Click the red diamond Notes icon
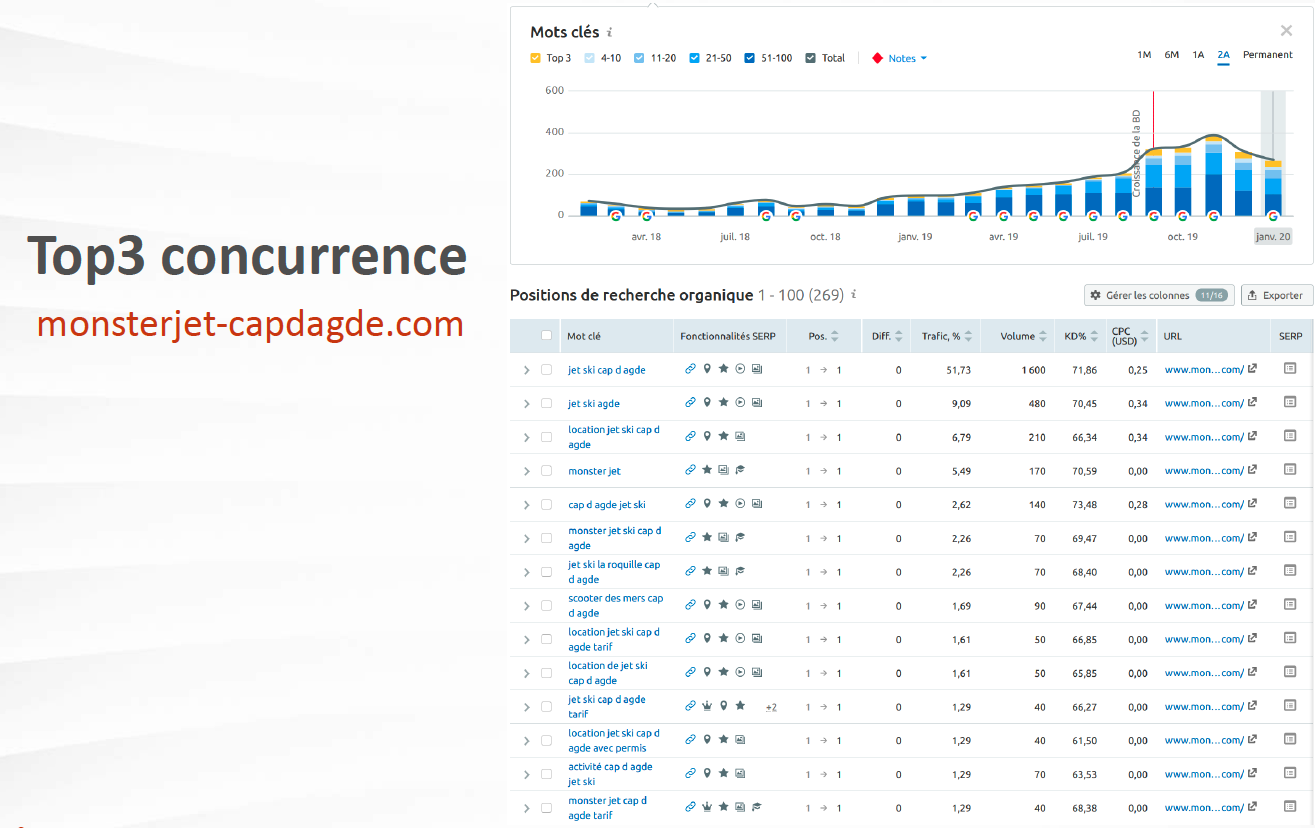The width and height of the screenshot is (1315, 828). (877, 58)
